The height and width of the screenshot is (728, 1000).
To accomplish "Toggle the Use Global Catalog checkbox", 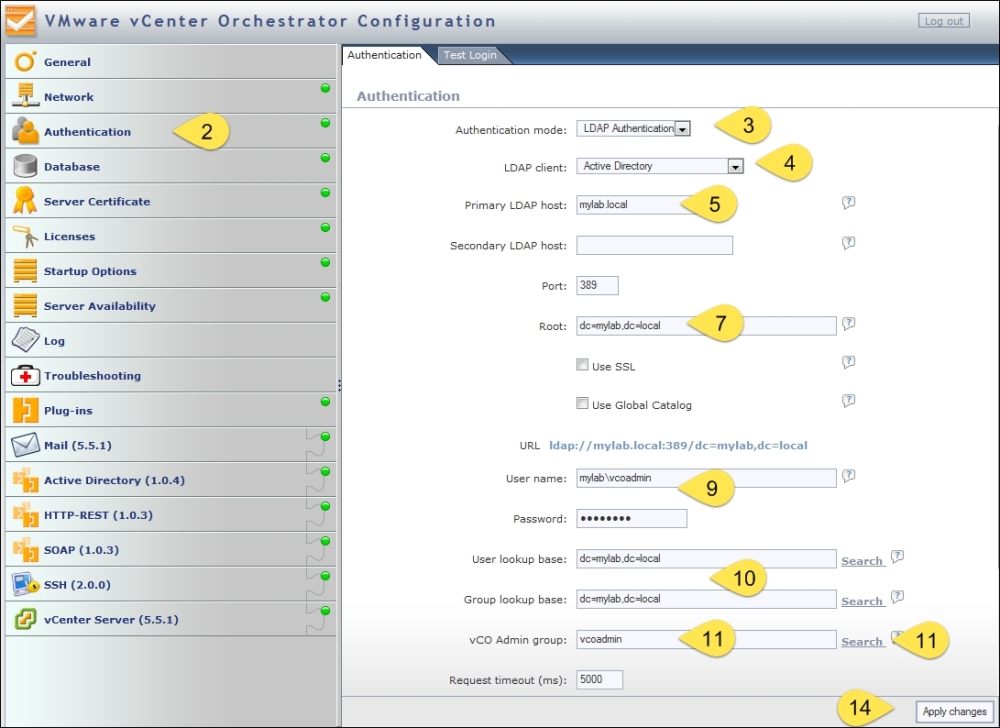I will coord(582,403).
